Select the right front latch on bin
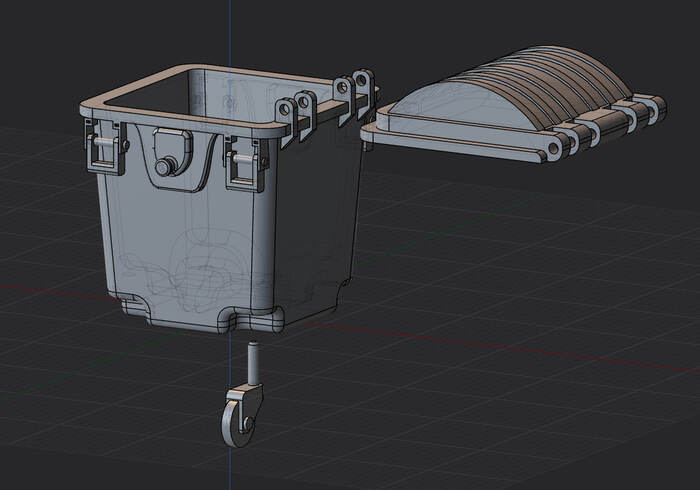The width and height of the screenshot is (700, 490). (x=243, y=160)
